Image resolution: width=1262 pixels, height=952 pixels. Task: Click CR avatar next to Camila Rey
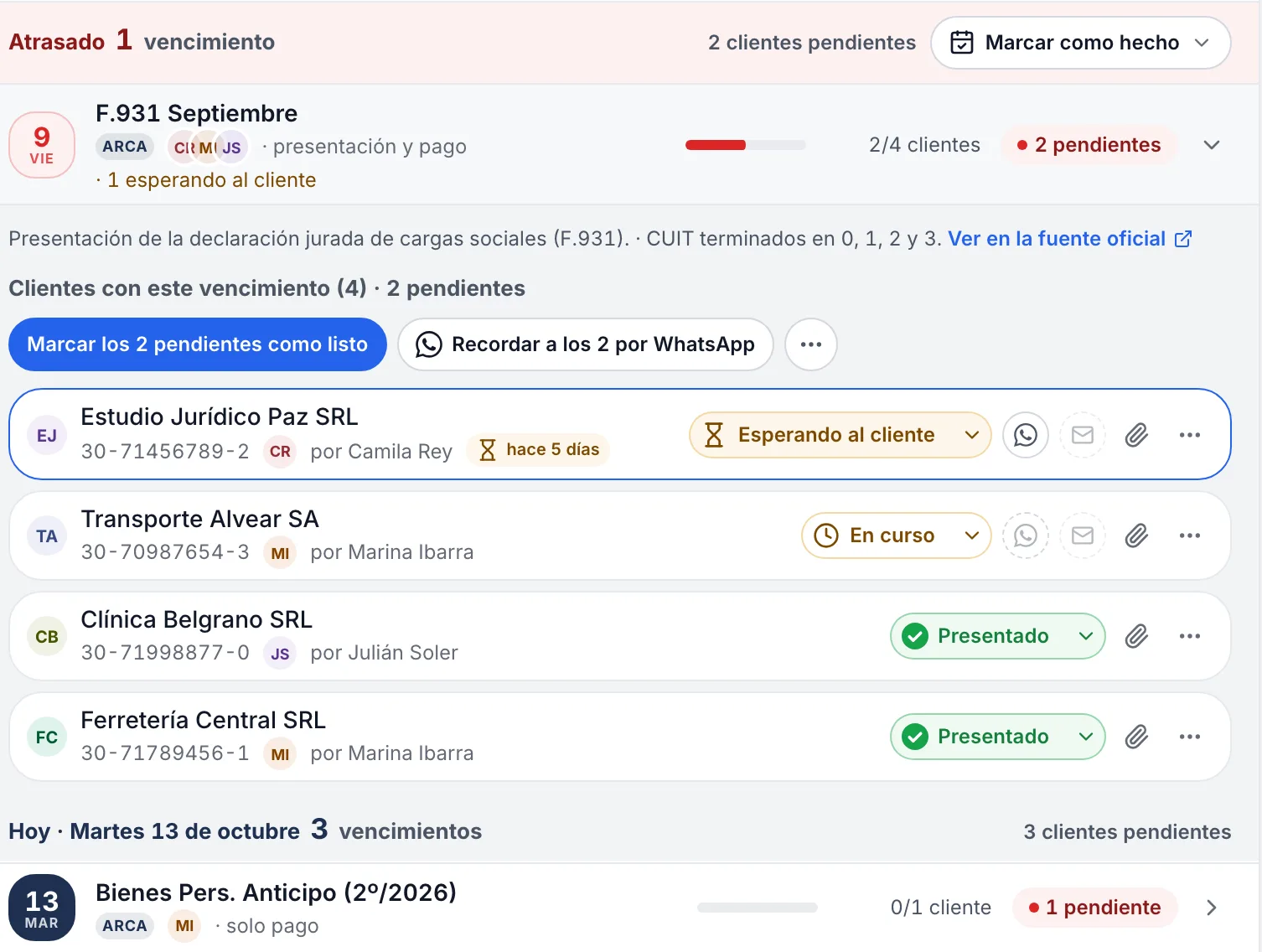pyautogui.click(x=280, y=452)
